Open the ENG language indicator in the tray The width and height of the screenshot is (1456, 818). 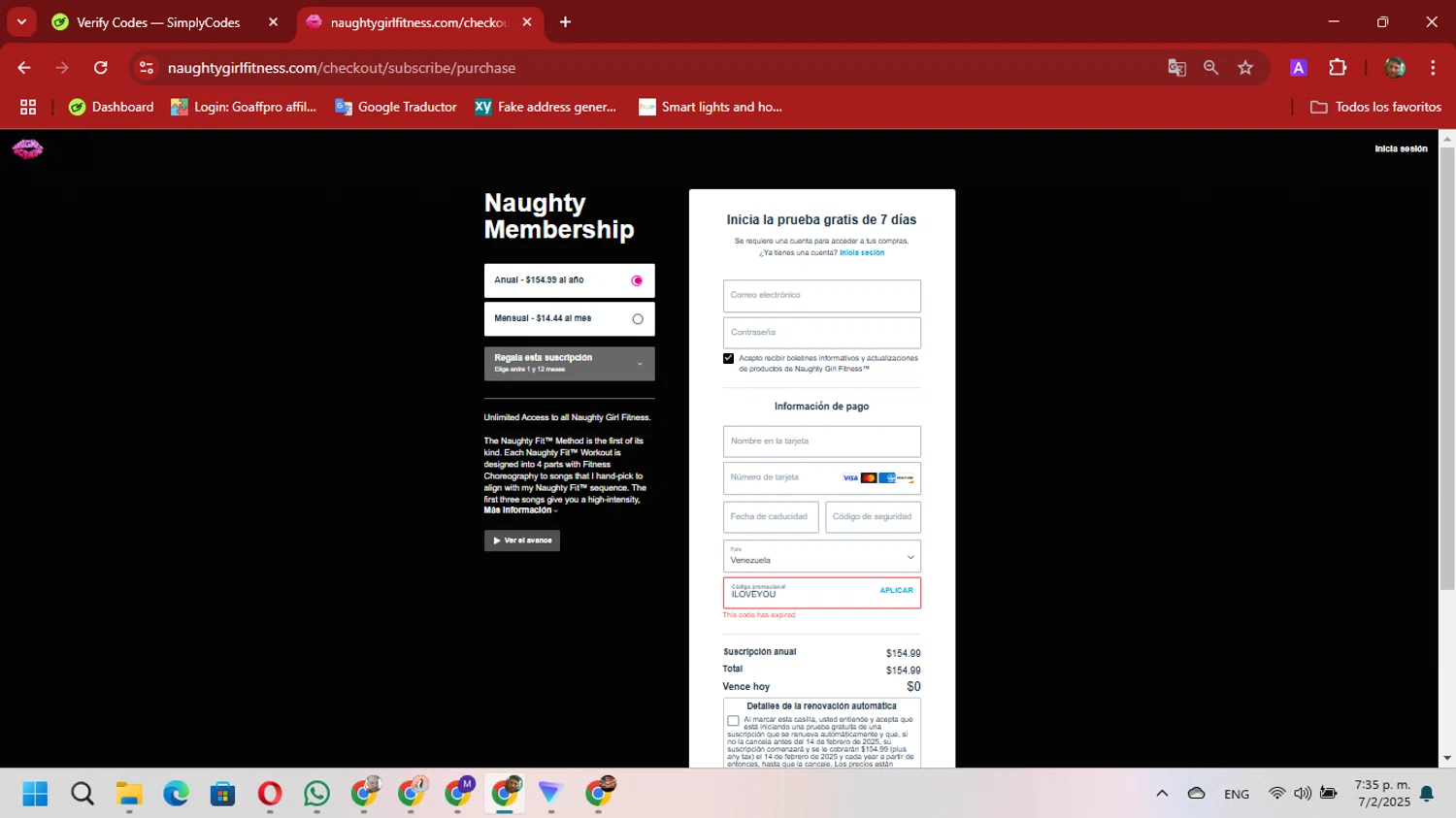1237,794
